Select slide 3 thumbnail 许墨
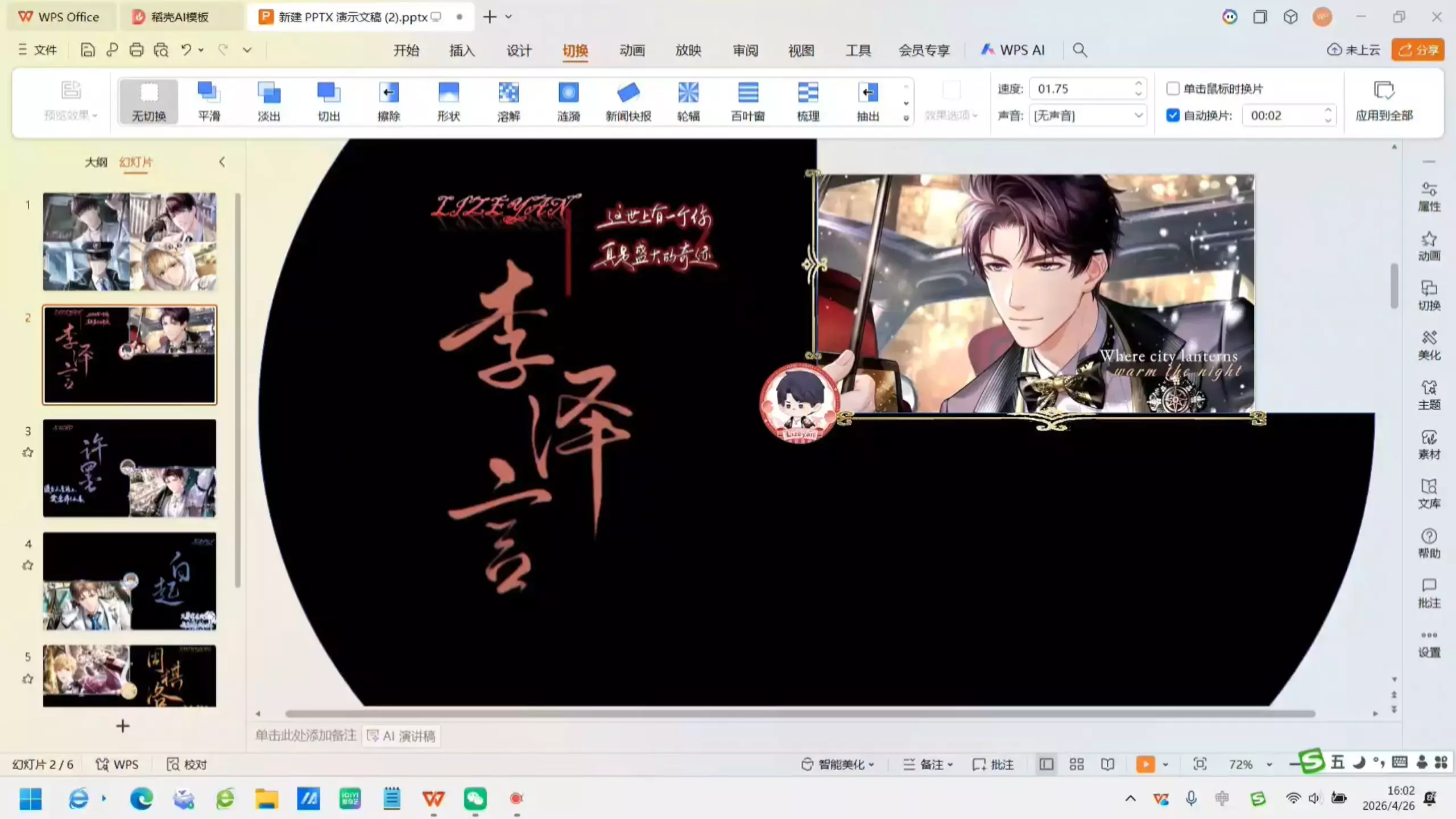Image resolution: width=1456 pixels, height=819 pixels. 130,468
